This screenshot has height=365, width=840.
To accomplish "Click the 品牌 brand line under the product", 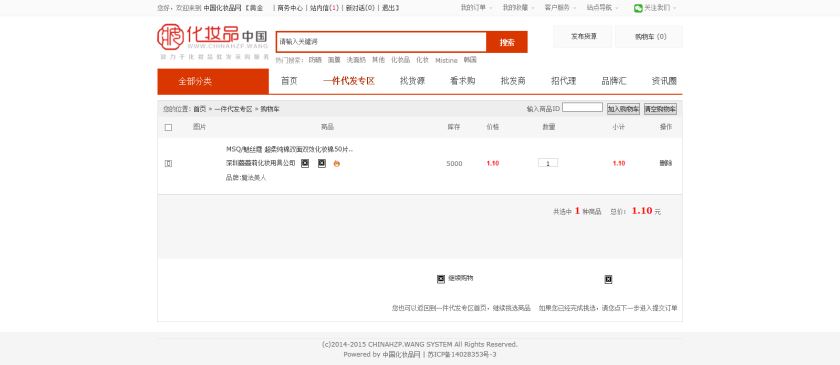I will coord(245,177).
